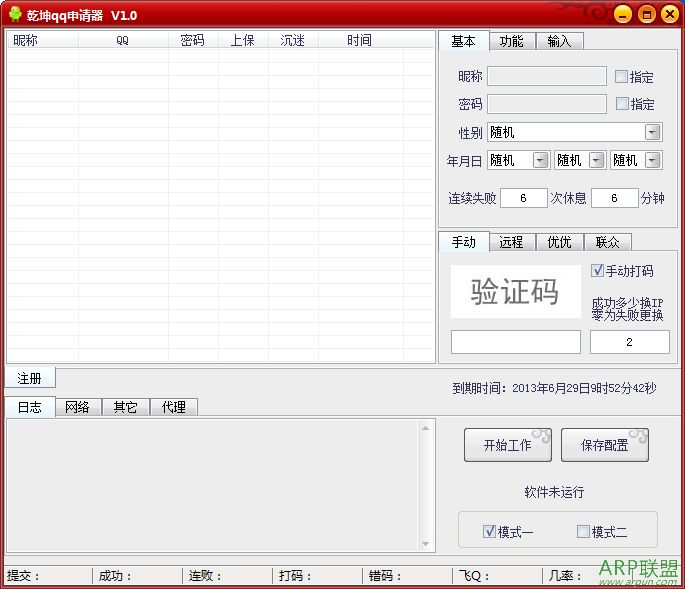Click the captcha answer input field
Viewport: 685px width, 589px height.
pos(516,342)
